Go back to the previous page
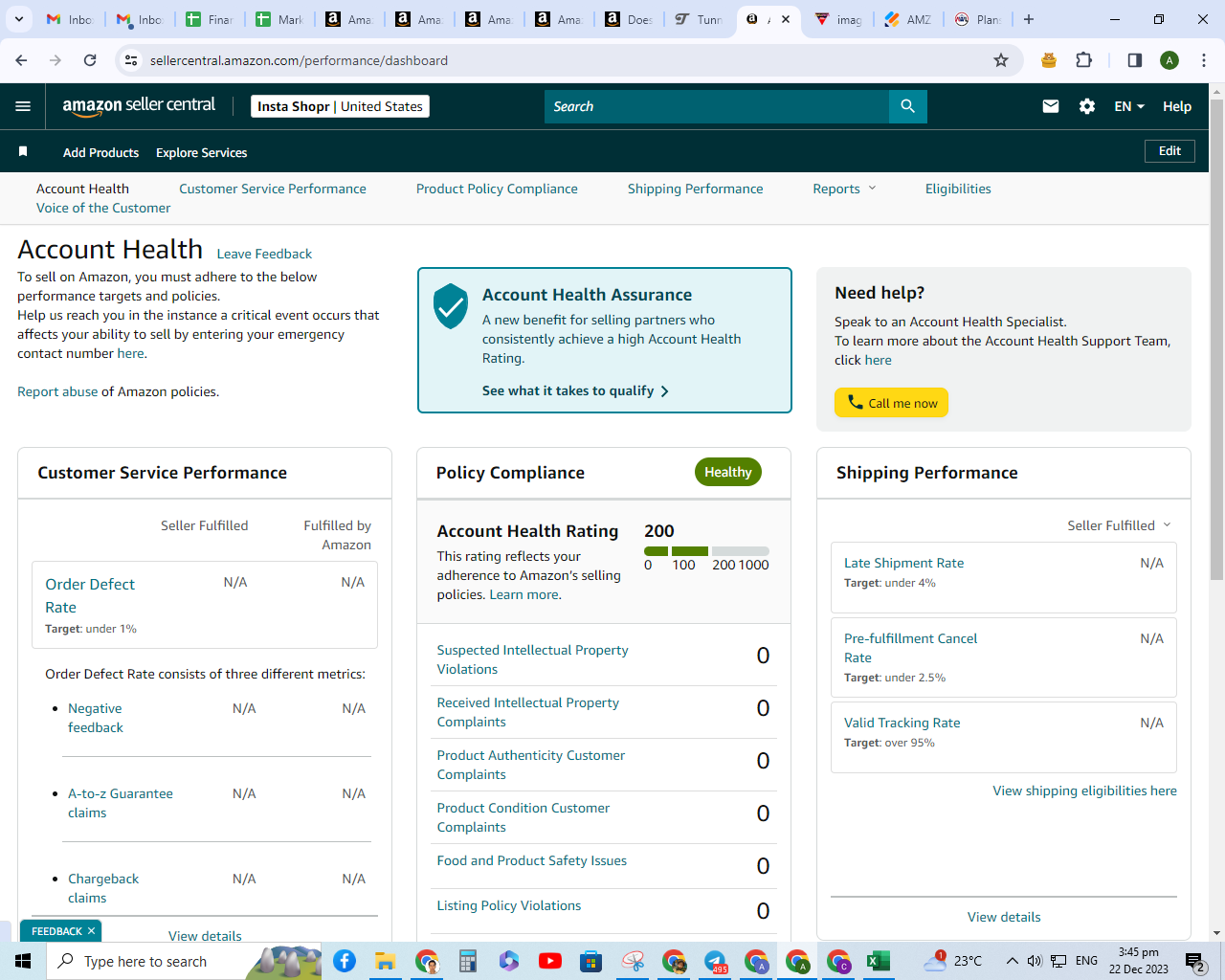Viewport: 1225px width, 980px height. click(x=21, y=60)
